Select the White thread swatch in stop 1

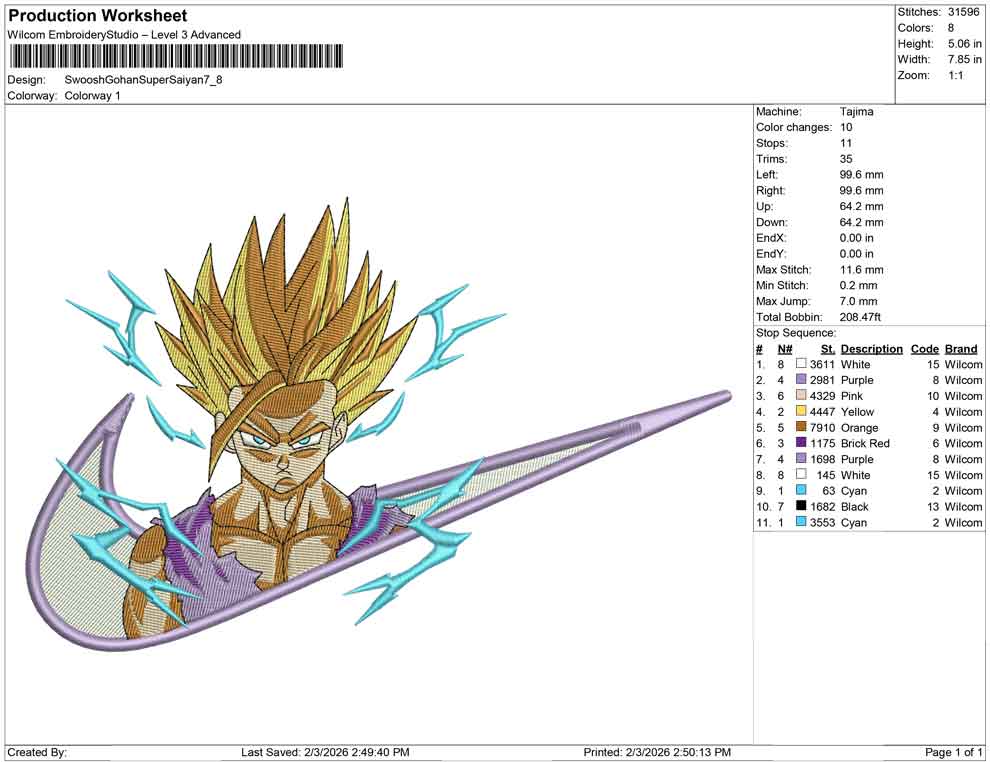pyautogui.click(x=799, y=364)
